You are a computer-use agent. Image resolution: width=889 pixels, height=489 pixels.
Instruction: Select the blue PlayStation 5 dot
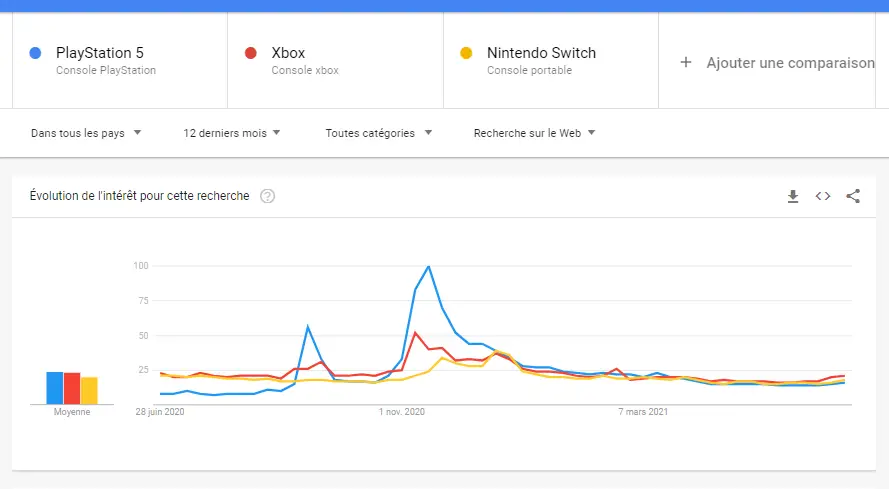pyautogui.click(x=35, y=53)
